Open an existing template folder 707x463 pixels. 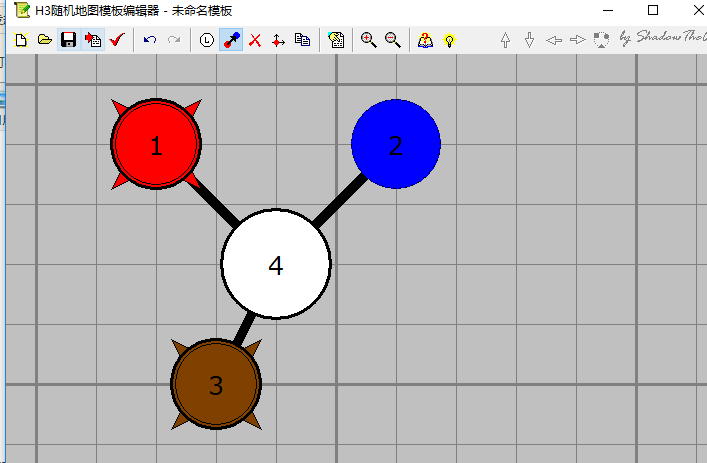point(45,40)
